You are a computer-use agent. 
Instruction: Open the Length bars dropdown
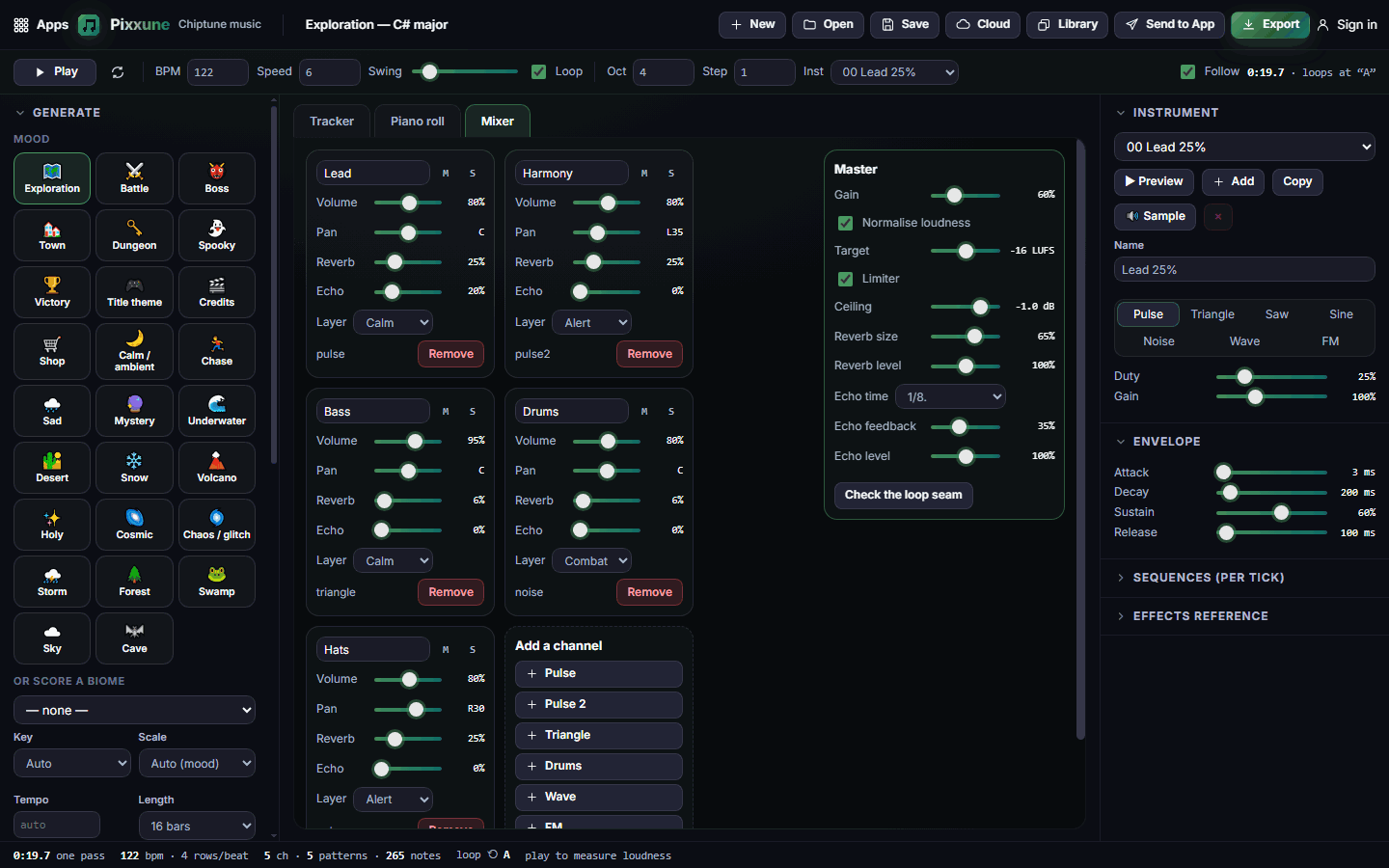click(197, 826)
